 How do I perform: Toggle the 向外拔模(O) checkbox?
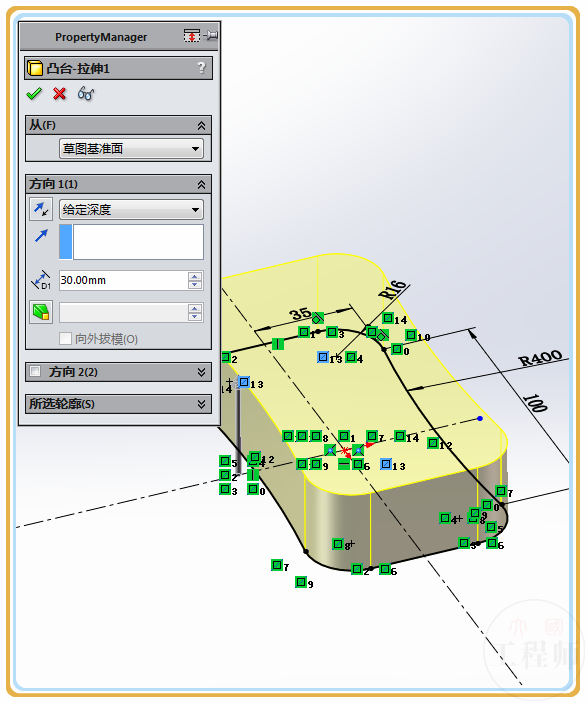click(x=66, y=338)
